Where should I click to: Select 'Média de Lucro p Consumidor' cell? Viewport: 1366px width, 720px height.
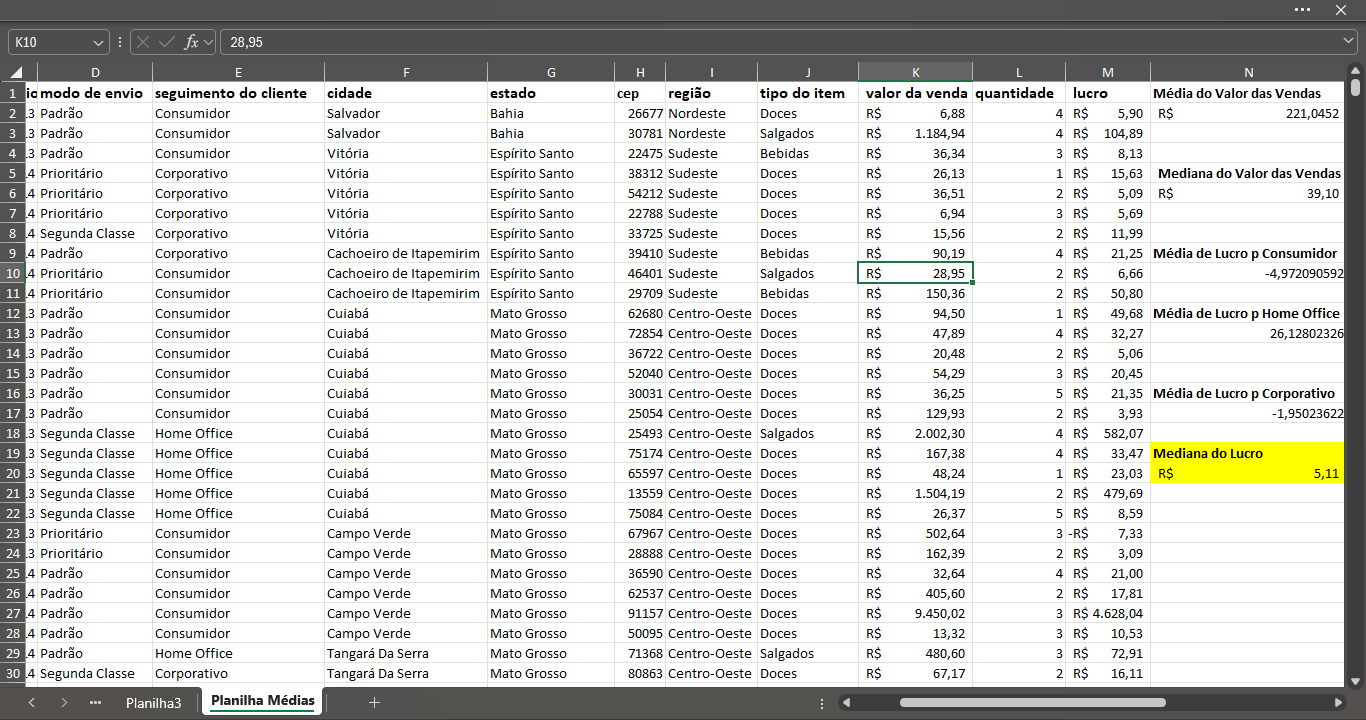[x=1248, y=253]
